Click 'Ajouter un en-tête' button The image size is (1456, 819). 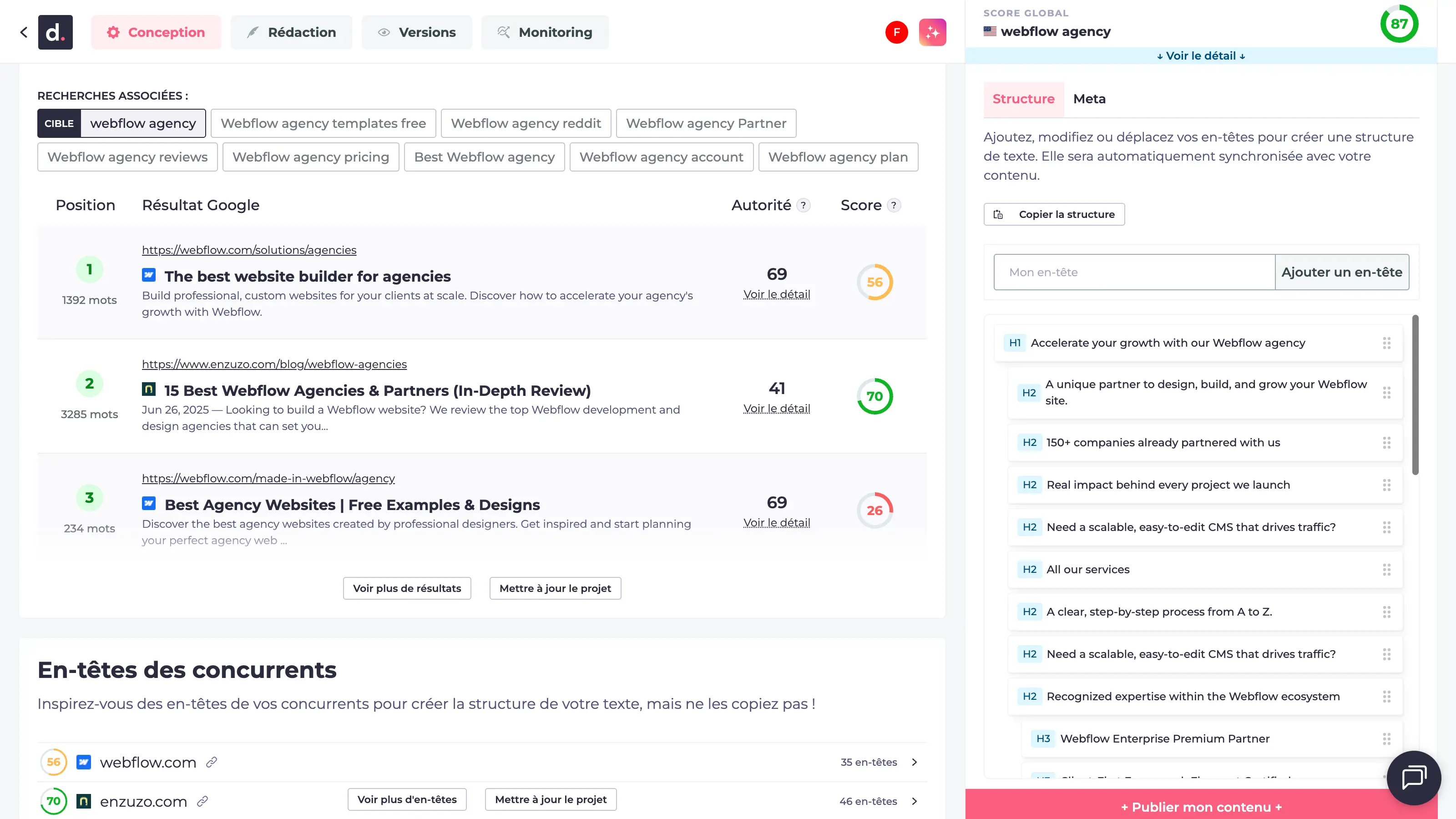(1342, 273)
